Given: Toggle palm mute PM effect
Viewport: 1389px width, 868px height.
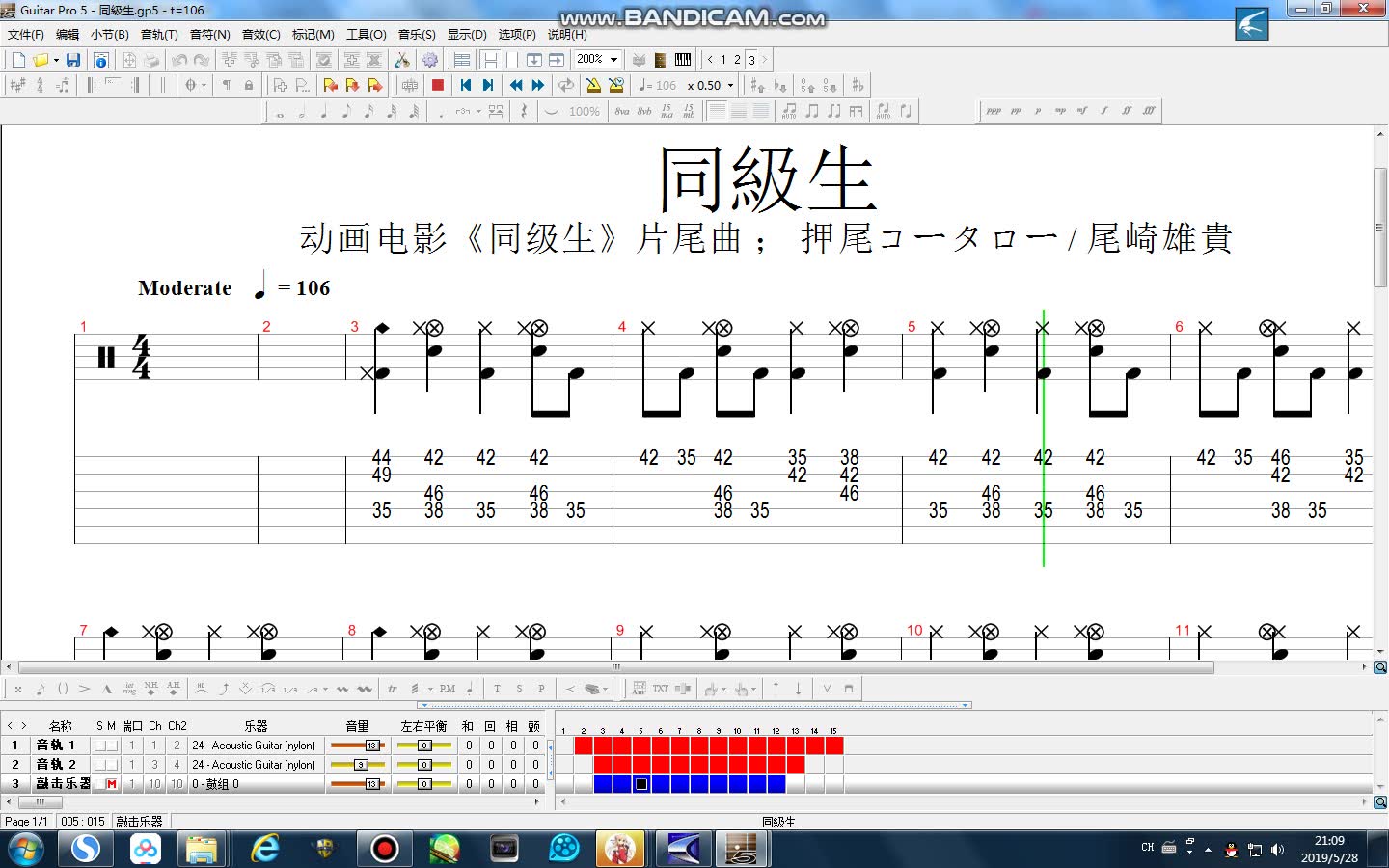Looking at the screenshot, I should tap(447, 689).
